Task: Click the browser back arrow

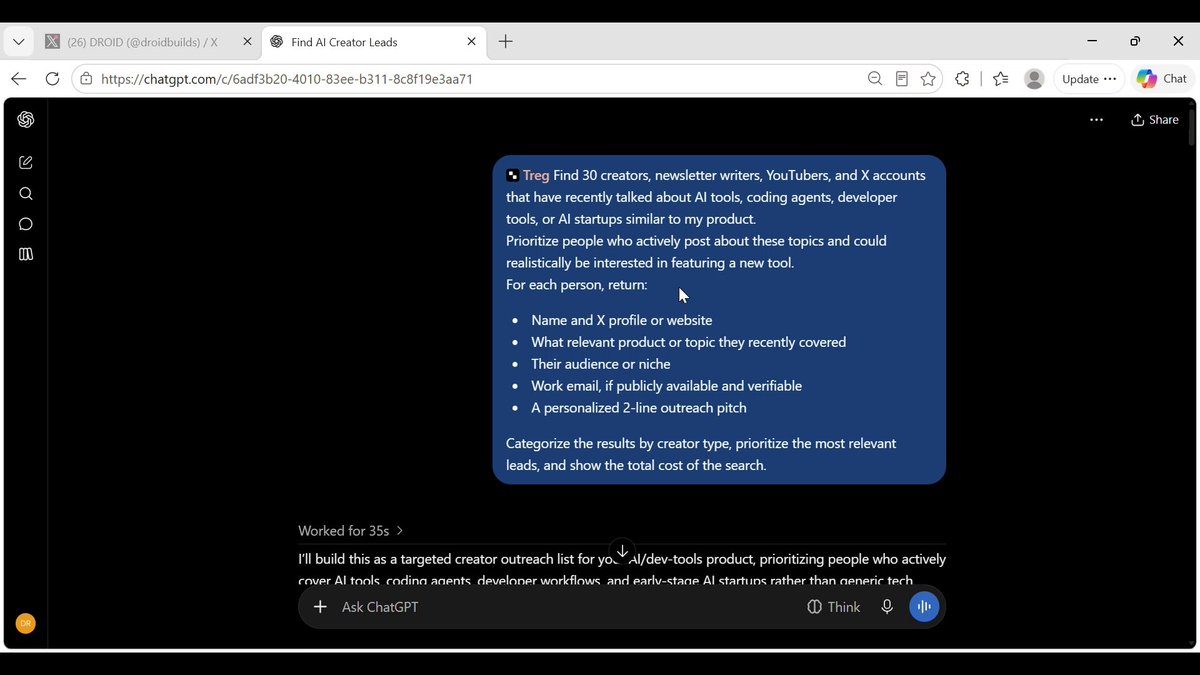Action: coord(19,79)
